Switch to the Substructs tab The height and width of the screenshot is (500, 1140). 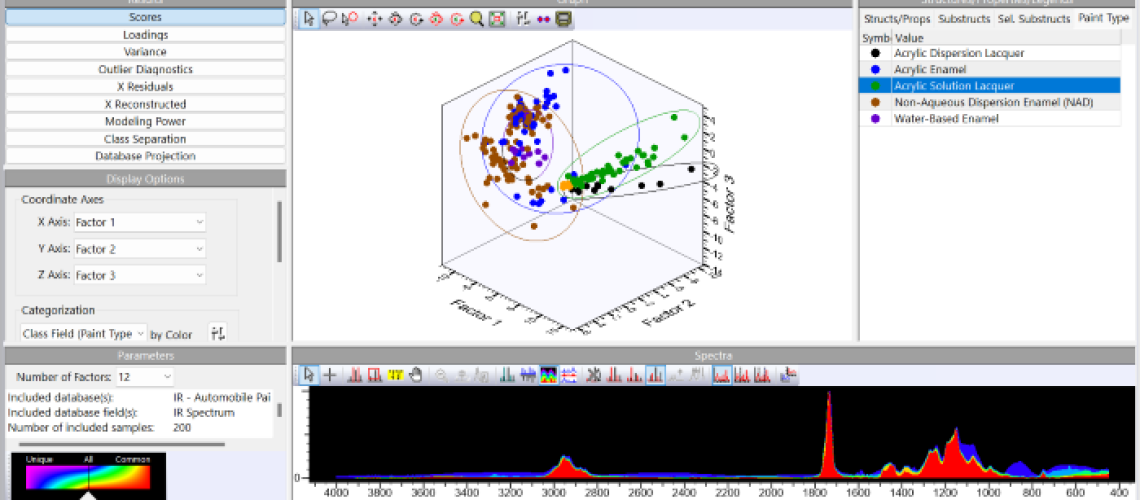[x=964, y=18]
